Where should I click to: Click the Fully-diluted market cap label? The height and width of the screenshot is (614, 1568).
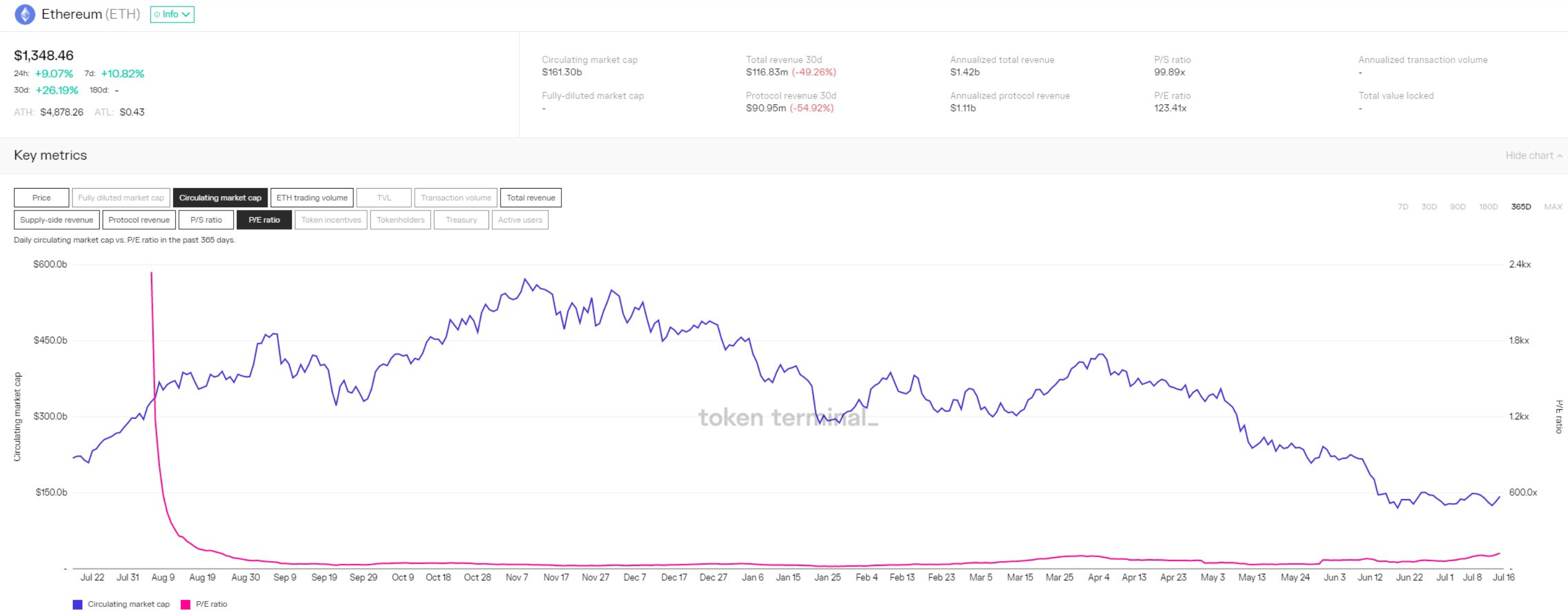pyautogui.click(x=593, y=96)
